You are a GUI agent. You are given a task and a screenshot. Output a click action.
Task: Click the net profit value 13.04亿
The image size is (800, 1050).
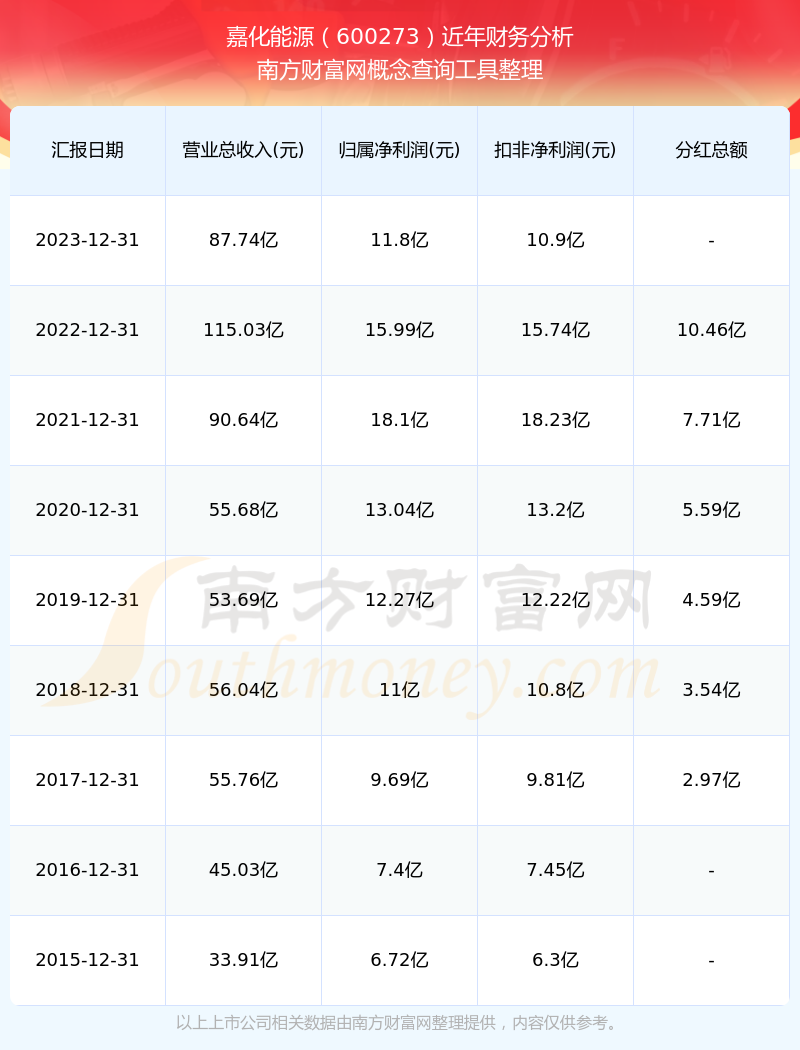[400, 510]
